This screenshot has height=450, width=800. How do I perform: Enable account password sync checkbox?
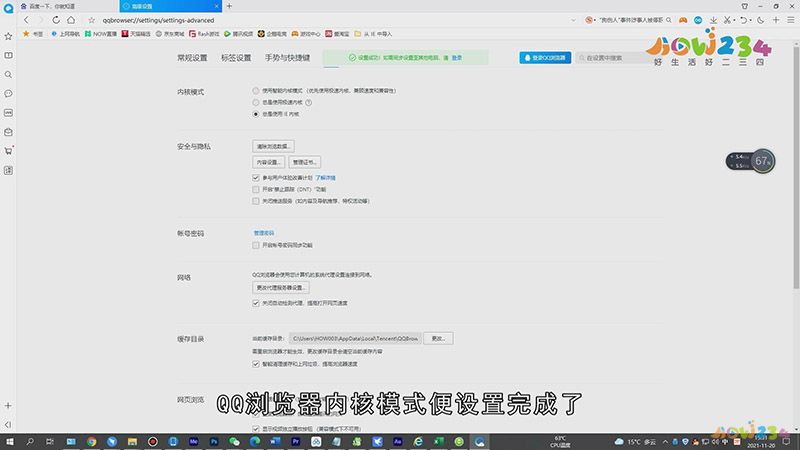(x=256, y=245)
